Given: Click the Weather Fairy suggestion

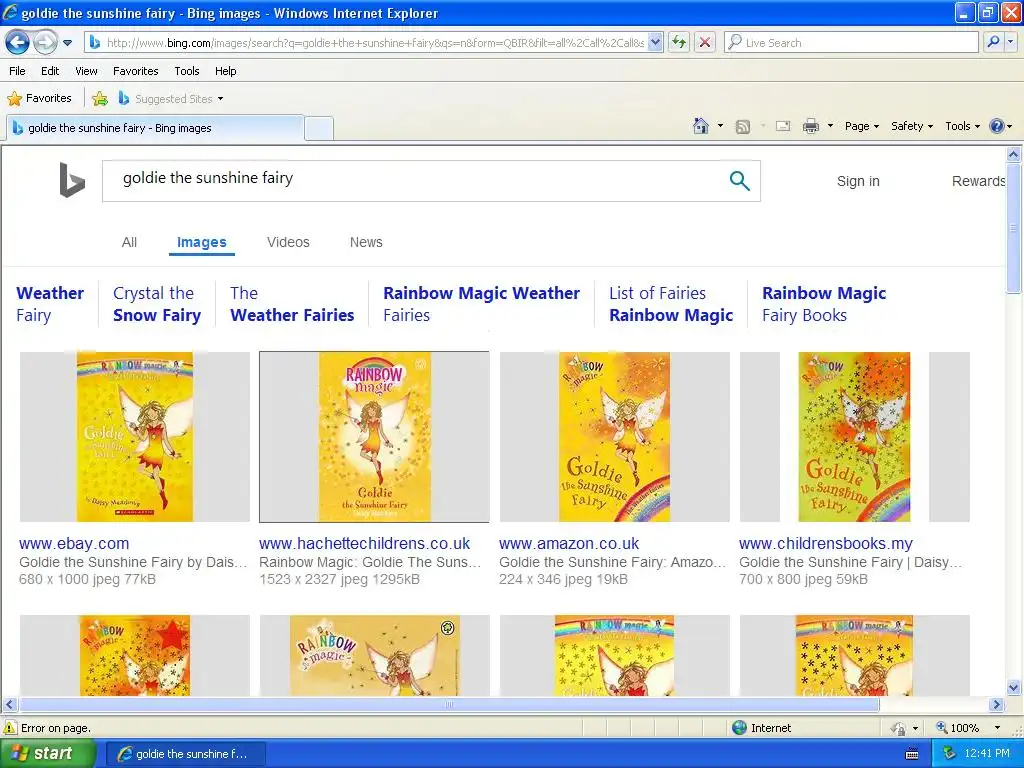Looking at the screenshot, I should (x=50, y=304).
